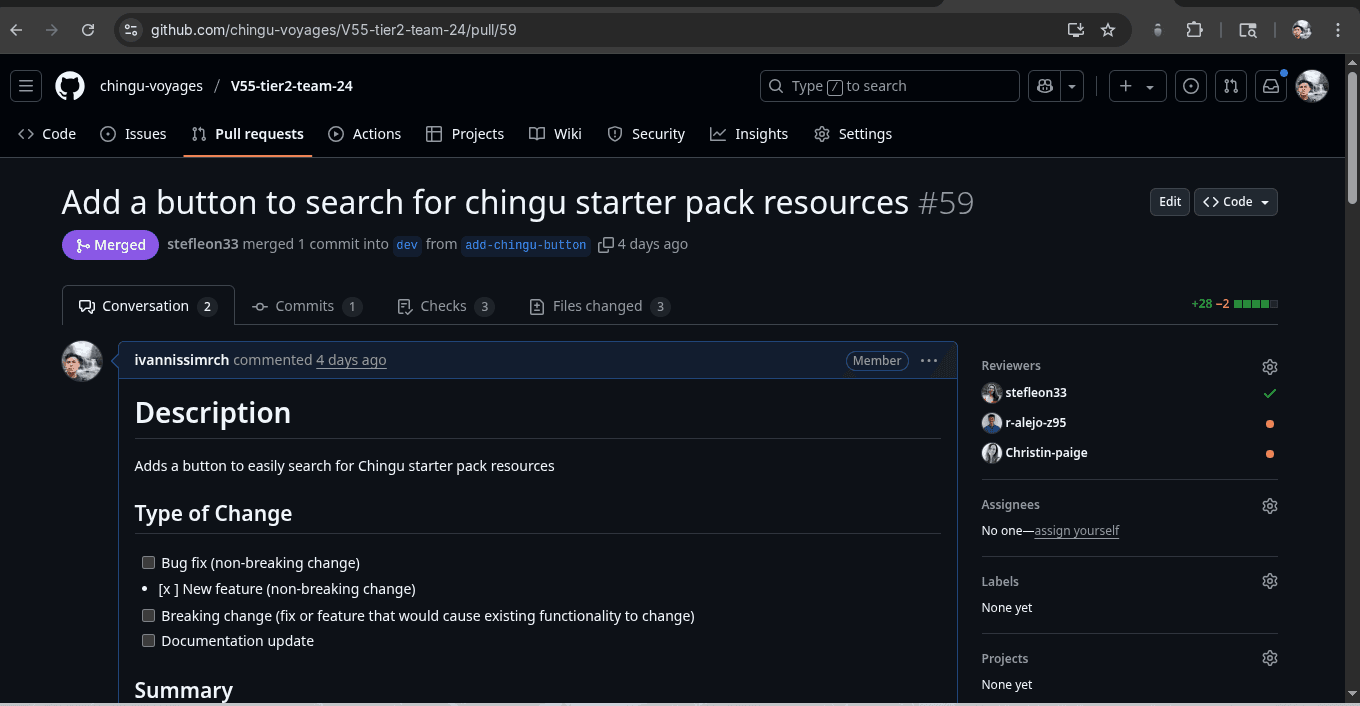
Task: Expand the Code dropdown button
Action: point(1235,202)
